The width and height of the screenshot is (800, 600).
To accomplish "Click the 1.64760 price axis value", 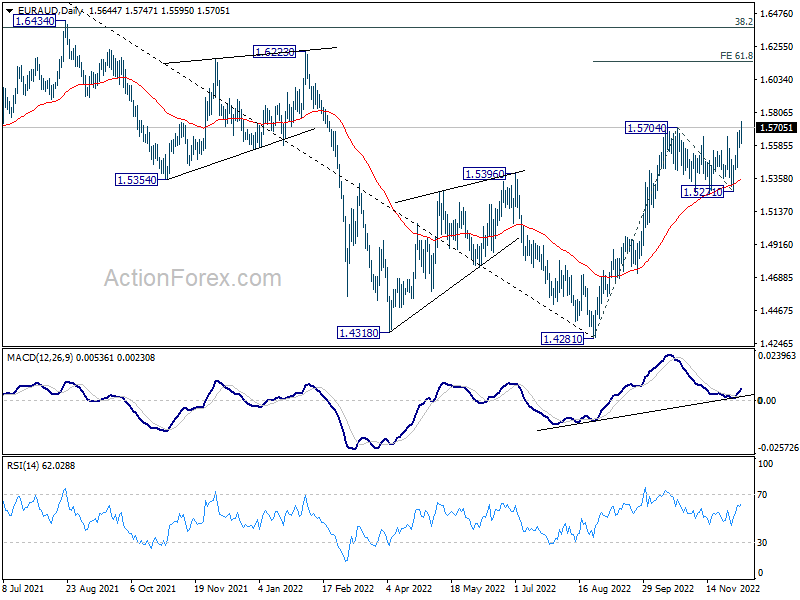I will coord(777,13).
